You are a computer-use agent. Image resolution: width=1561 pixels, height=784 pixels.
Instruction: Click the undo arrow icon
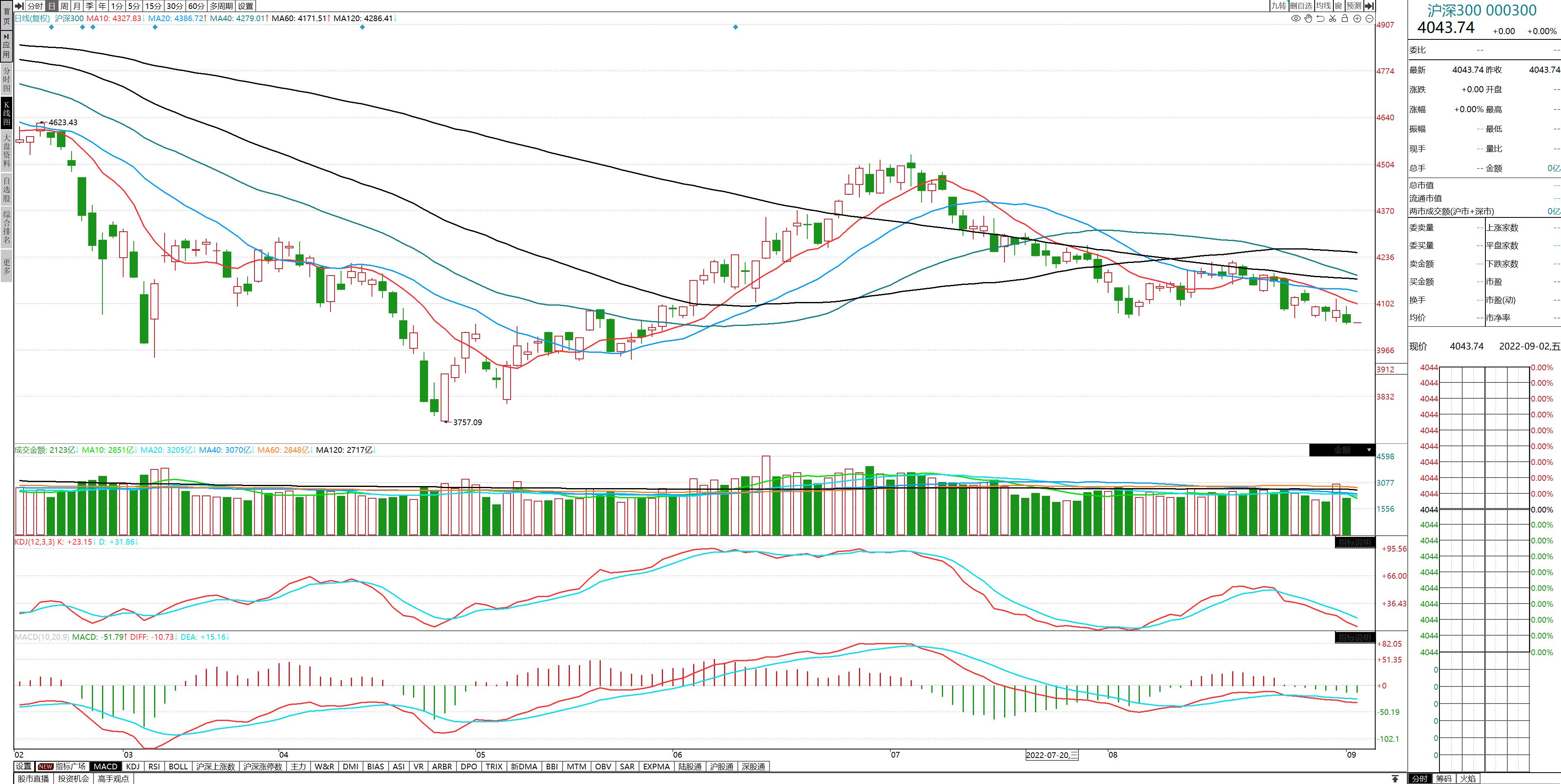coord(1320,19)
